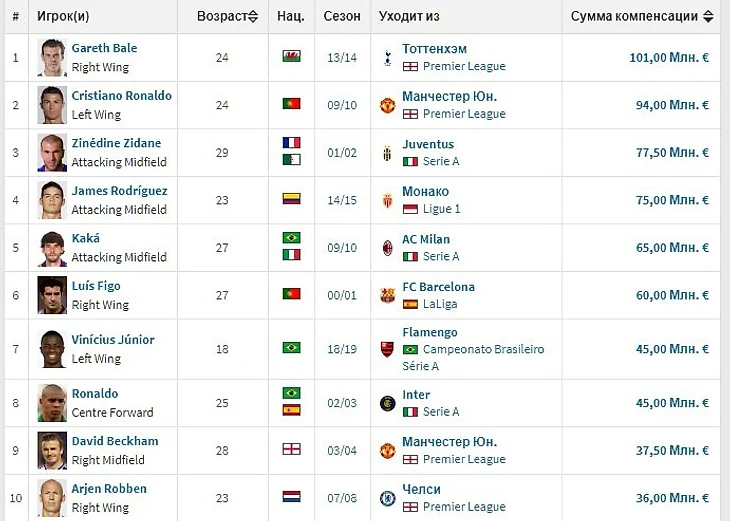This screenshot has width=730, height=521.
Task: Click the Juventus club crest icon
Action: point(387,153)
